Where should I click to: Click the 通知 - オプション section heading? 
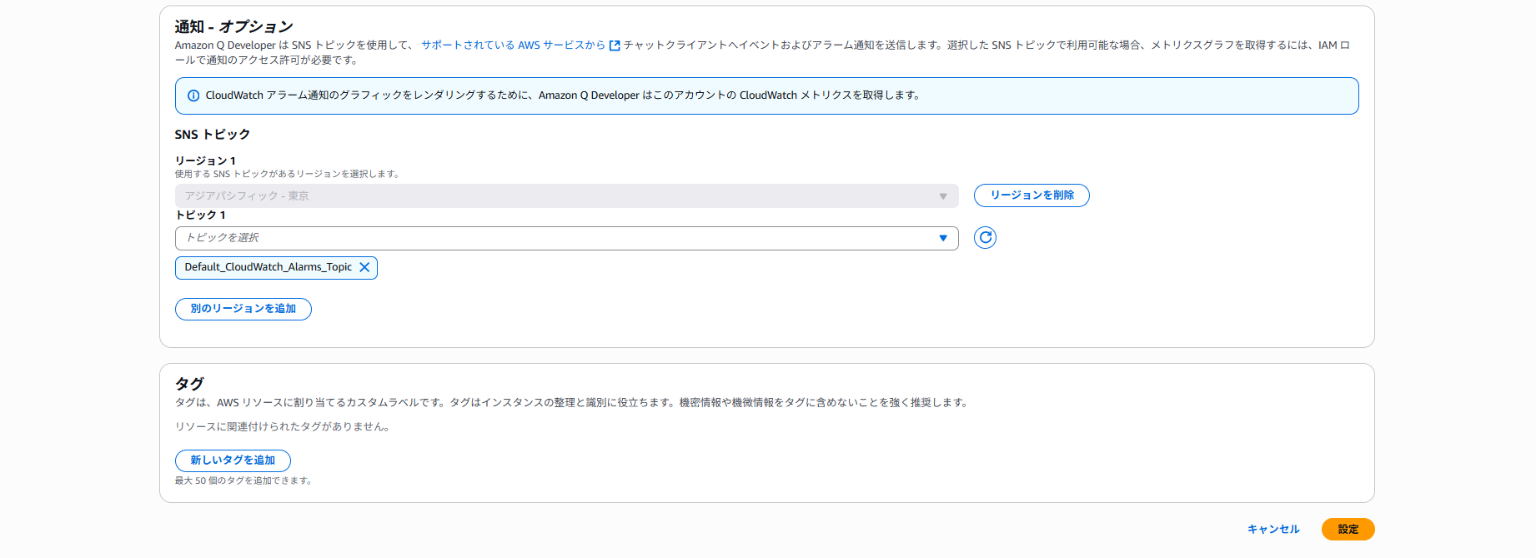pyautogui.click(x=234, y=26)
